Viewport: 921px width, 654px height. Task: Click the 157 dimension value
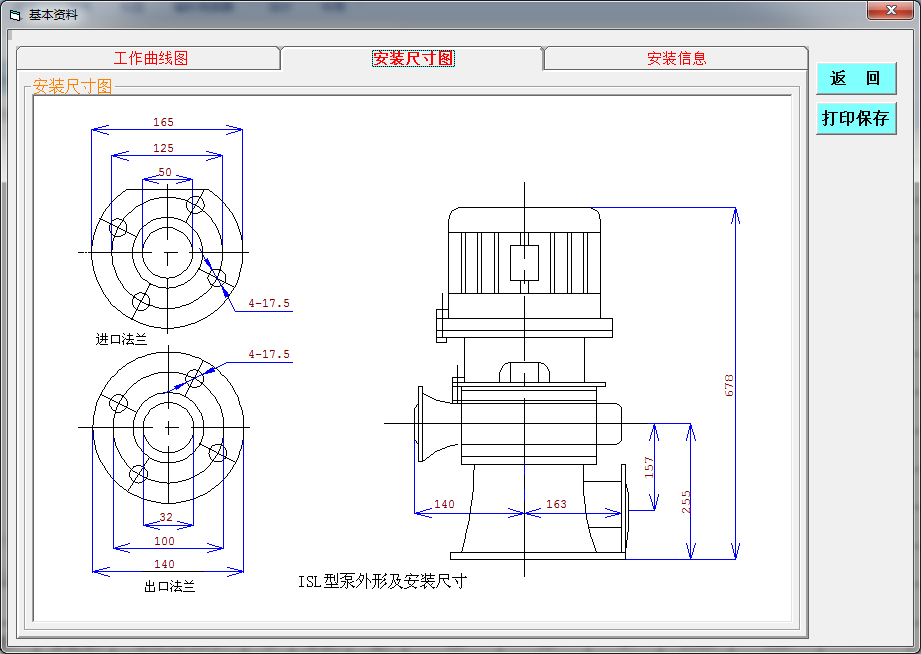coord(648,467)
